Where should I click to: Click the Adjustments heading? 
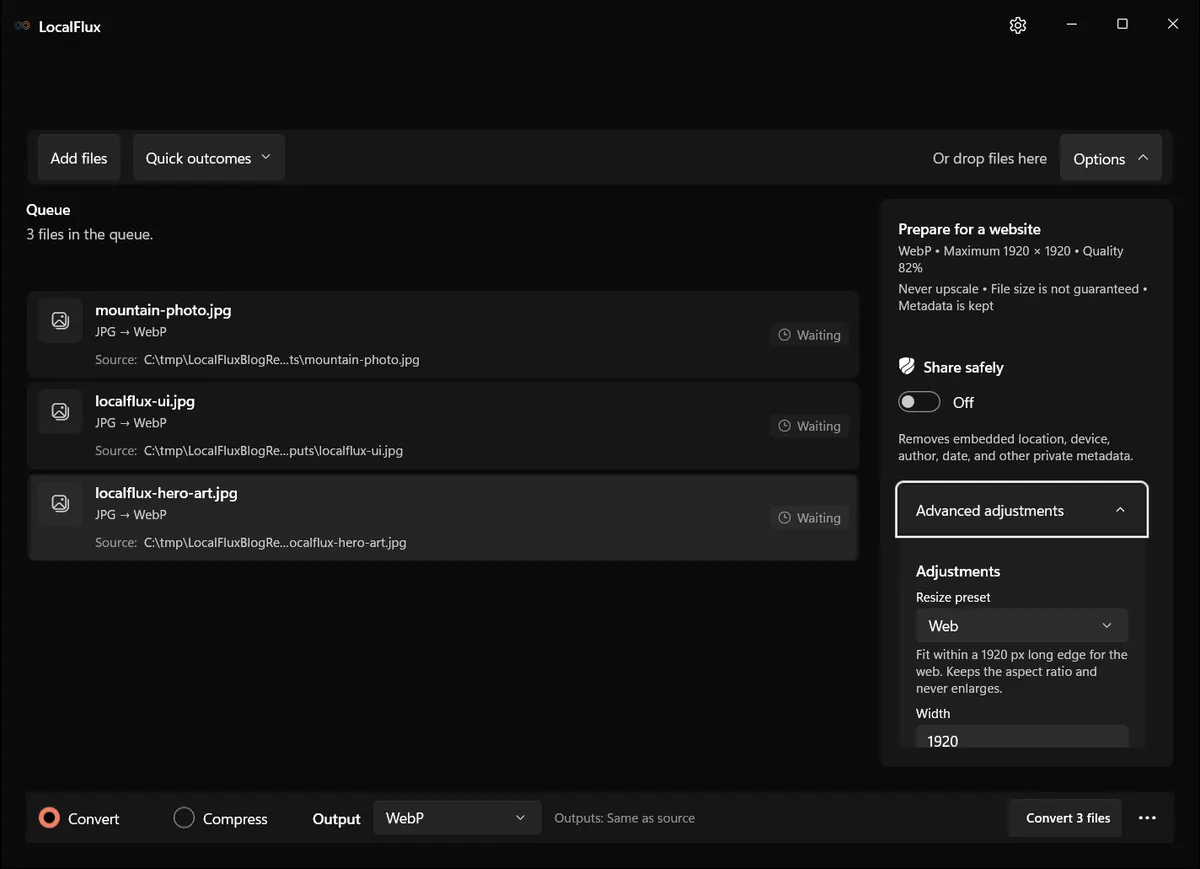tap(958, 571)
